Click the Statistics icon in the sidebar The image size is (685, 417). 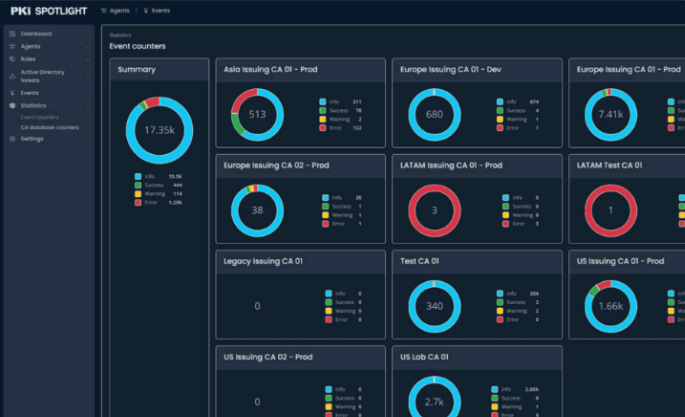[x=12, y=105]
